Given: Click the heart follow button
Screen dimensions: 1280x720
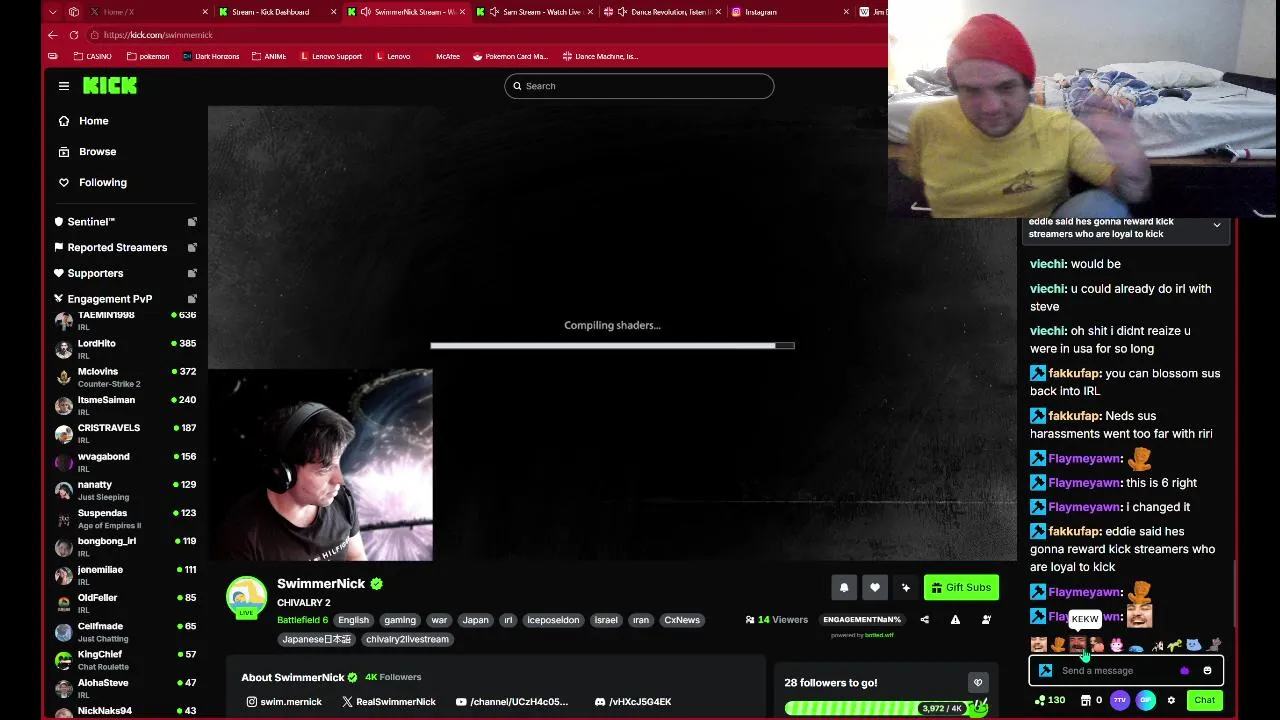Looking at the screenshot, I should click(875, 588).
